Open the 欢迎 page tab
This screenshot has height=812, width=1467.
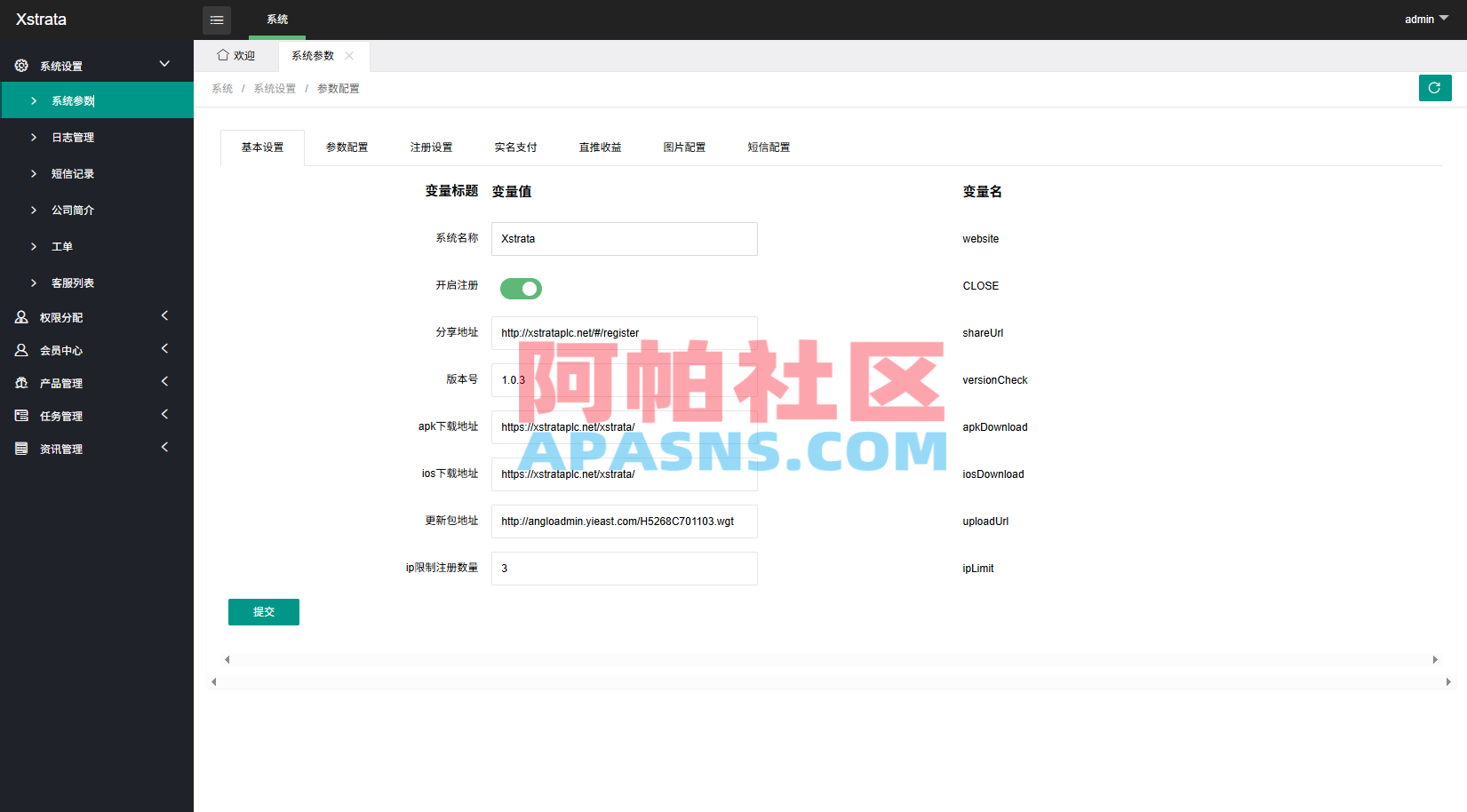tap(236, 55)
